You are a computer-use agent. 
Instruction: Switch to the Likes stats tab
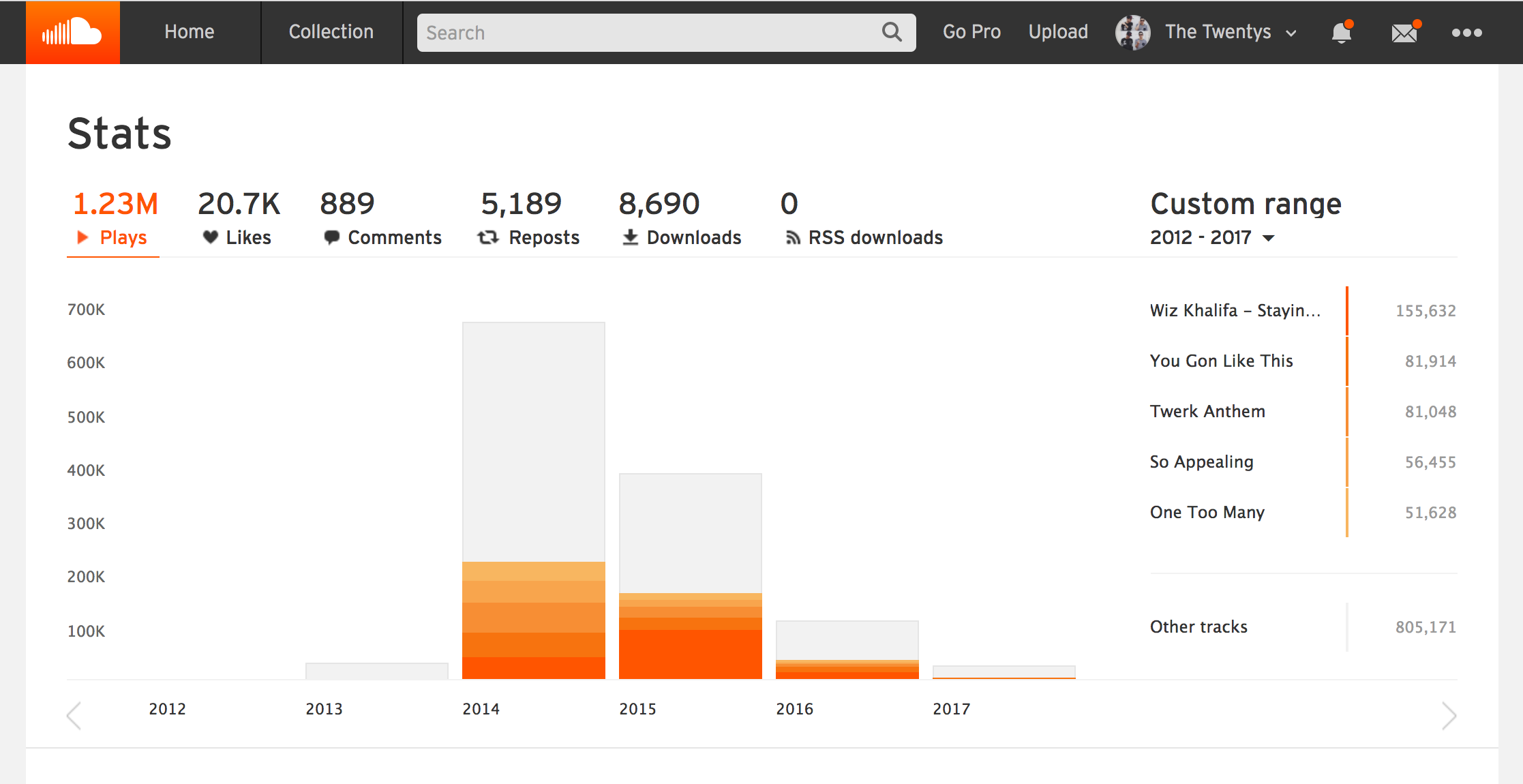(238, 220)
